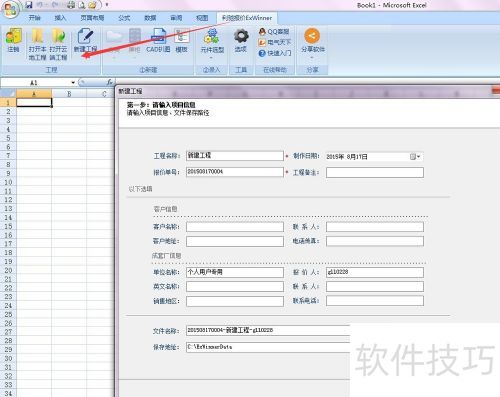
Task: Switch to the 插入 ribbon tab
Action: [x=60, y=18]
